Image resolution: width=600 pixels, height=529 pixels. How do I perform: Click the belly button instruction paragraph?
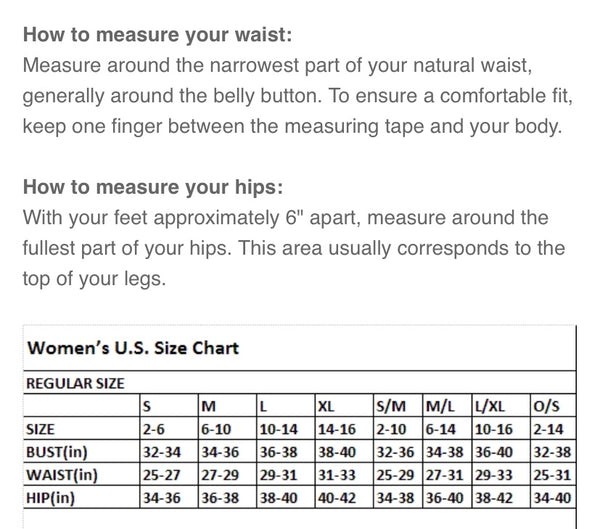point(298,96)
